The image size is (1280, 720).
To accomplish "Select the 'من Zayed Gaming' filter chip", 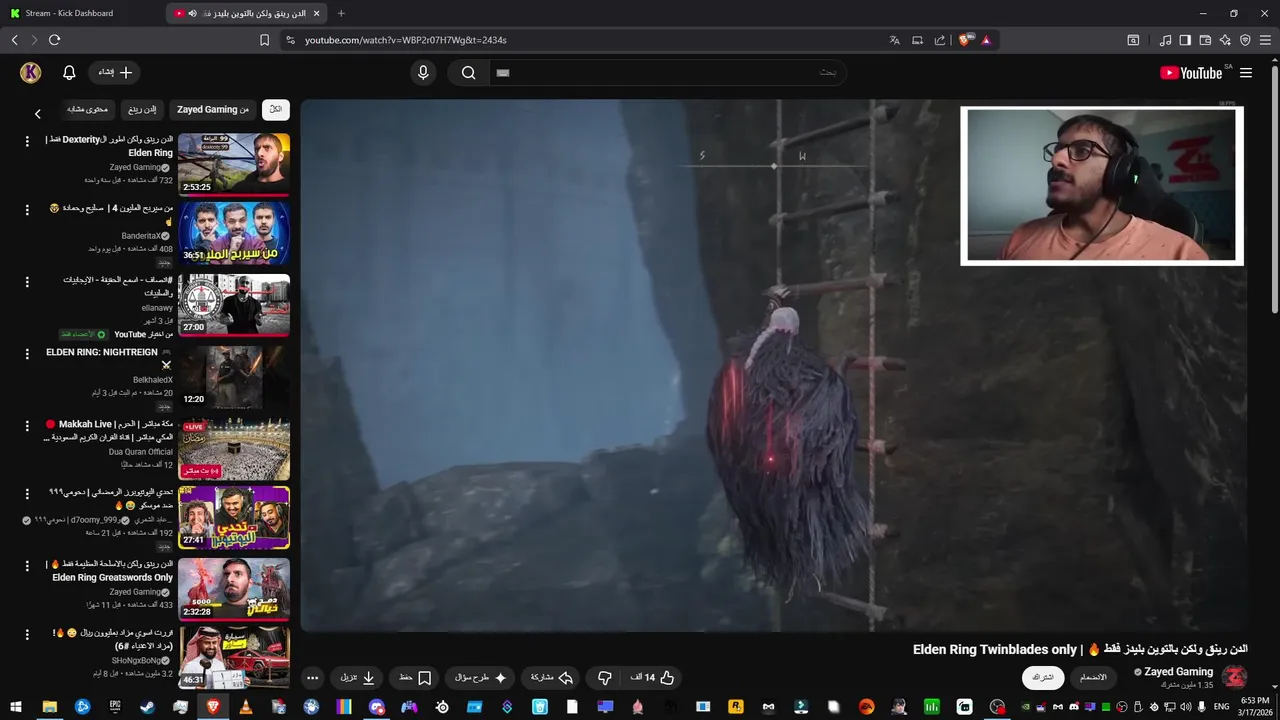I will [212, 110].
